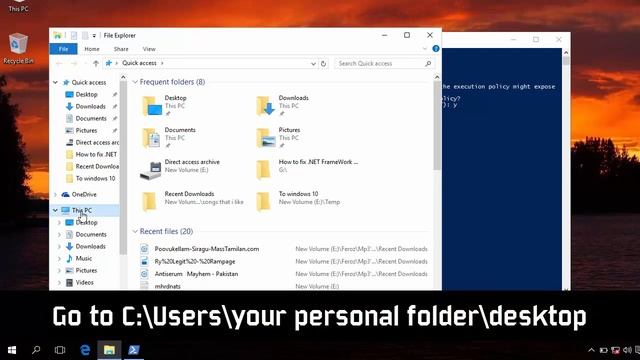Open Customize Quick Access Toolbar dropdown
This screenshot has width=640, height=360.
click(94, 36)
